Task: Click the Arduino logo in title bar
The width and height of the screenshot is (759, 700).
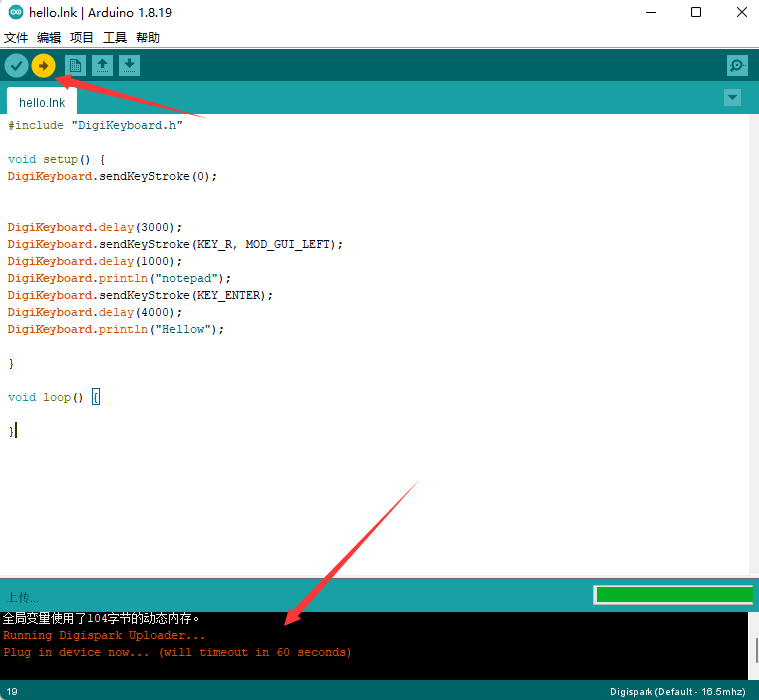Action: point(15,12)
